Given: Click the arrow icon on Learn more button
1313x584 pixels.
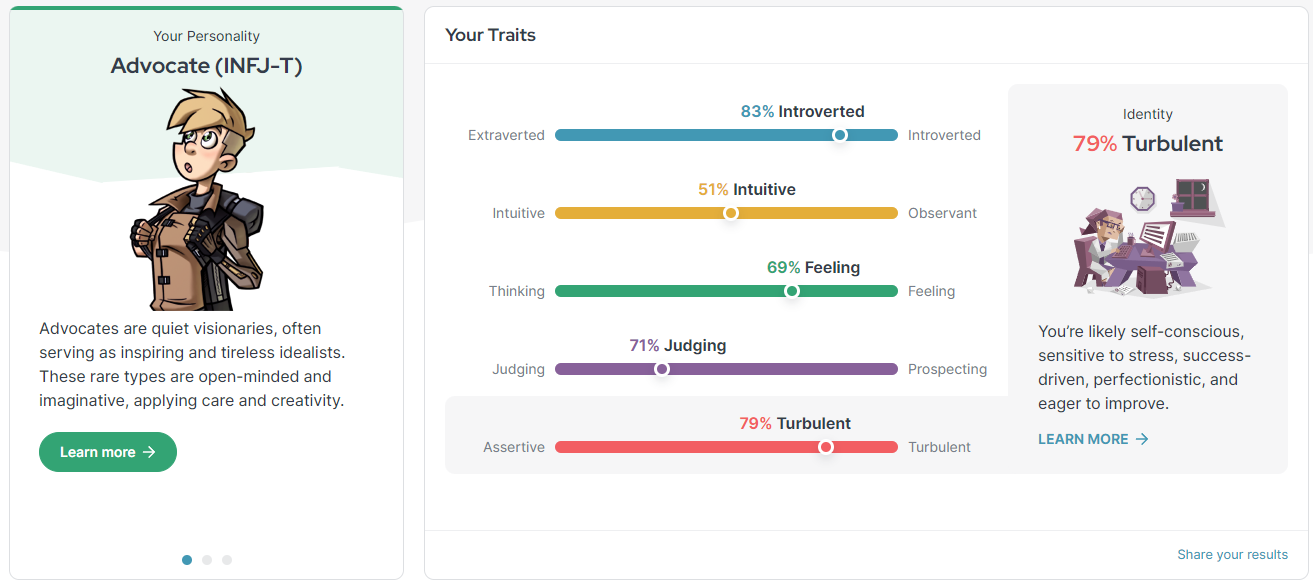Looking at the screenshot, I should click(150, 452).
